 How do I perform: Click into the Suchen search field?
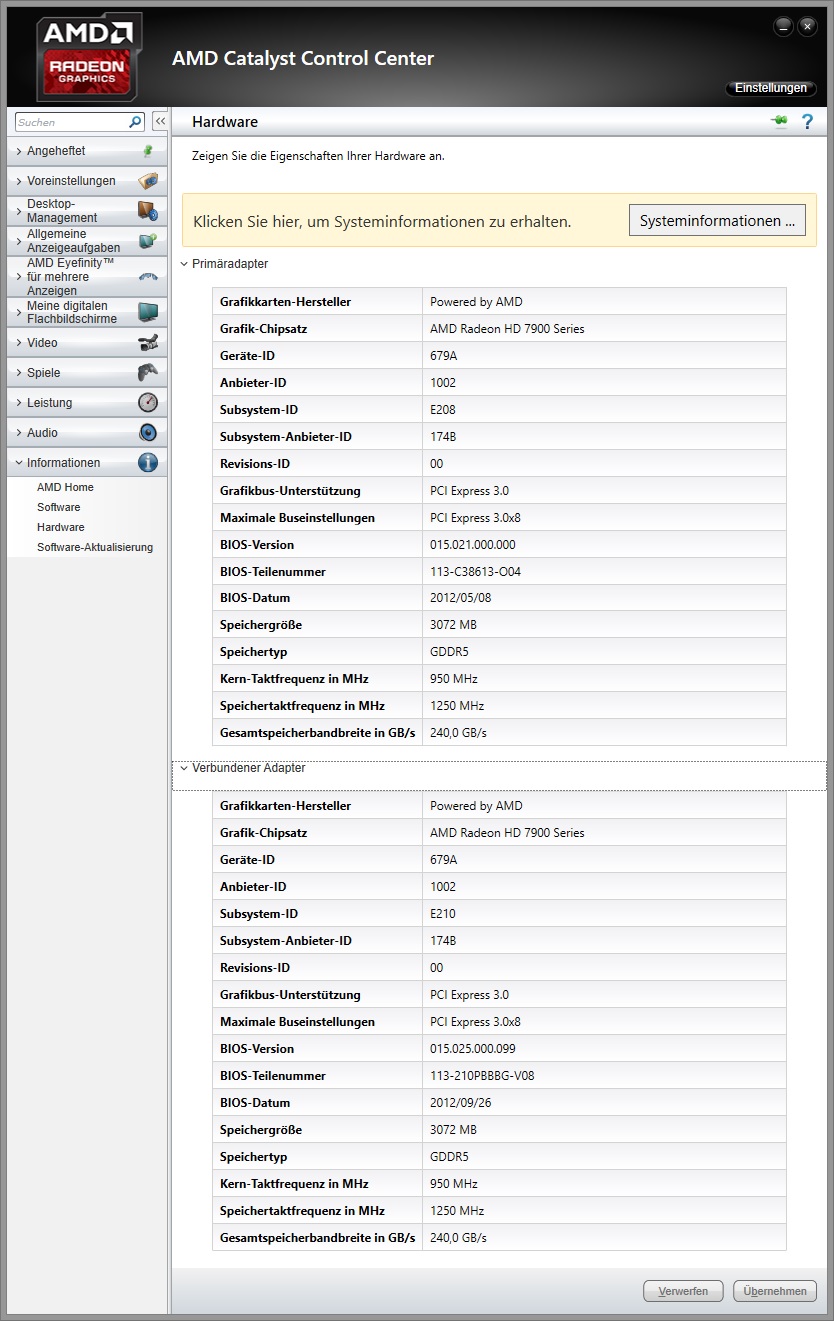[72, 122]
